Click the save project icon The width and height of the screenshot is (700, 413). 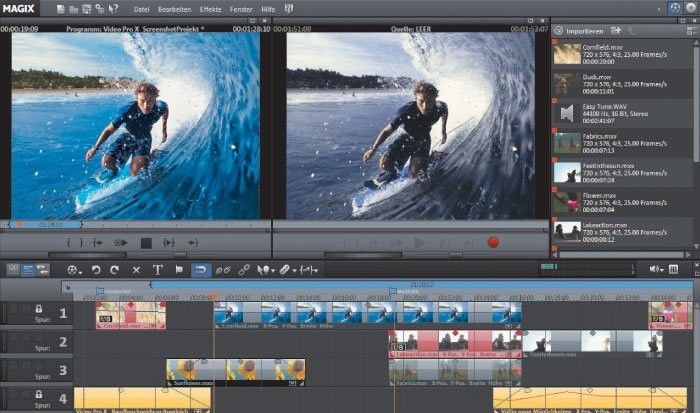tap(87, 8)
